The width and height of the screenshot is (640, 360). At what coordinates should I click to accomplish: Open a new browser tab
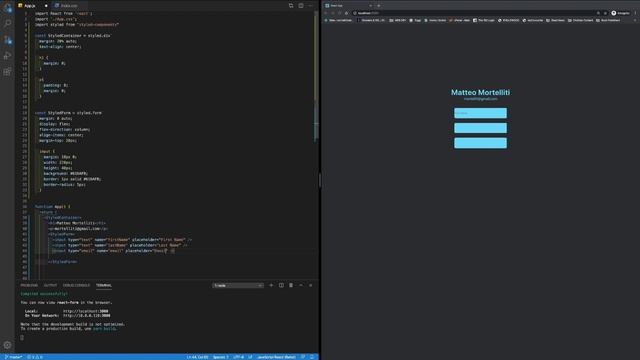point(378,6)
